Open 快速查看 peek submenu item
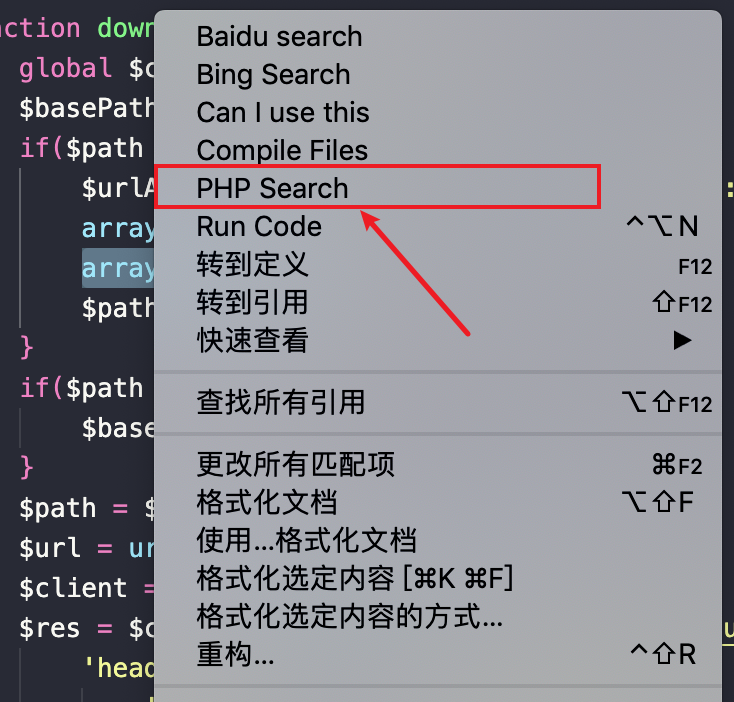734x702 pixels. [x=438, y=340]
